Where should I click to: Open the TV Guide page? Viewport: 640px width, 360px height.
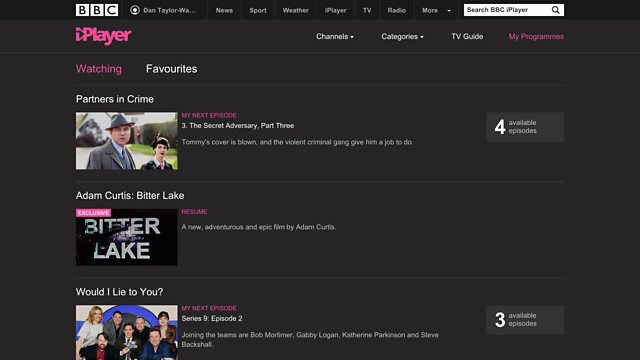[x=467, y=36]
